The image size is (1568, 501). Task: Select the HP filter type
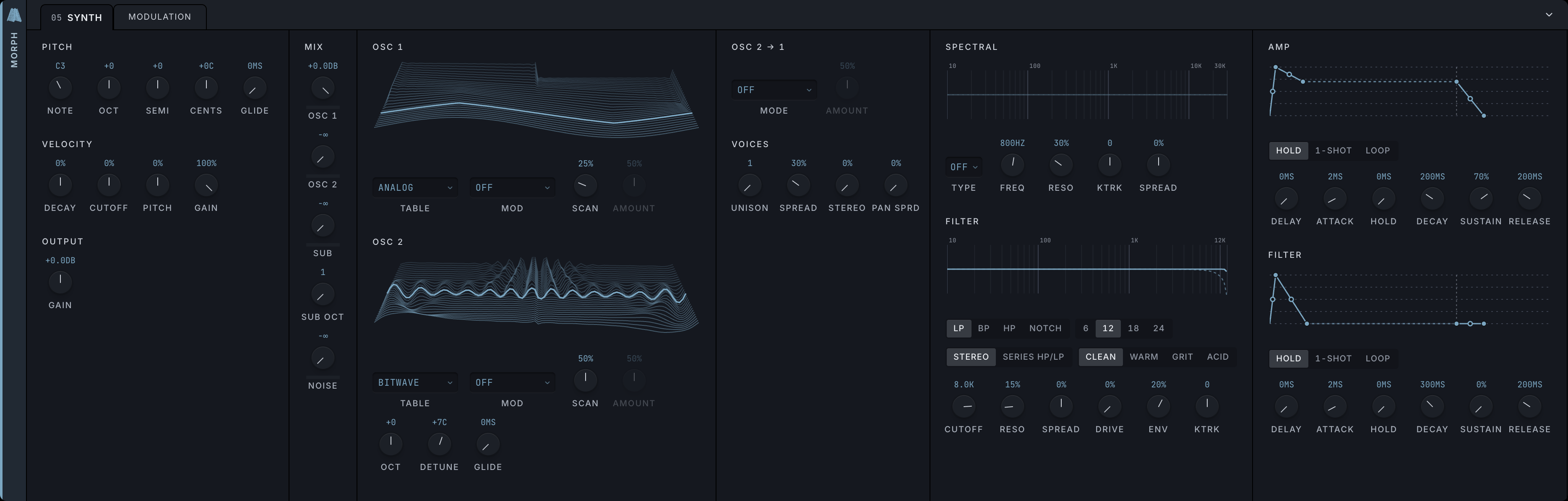(x=1009, y=328)
